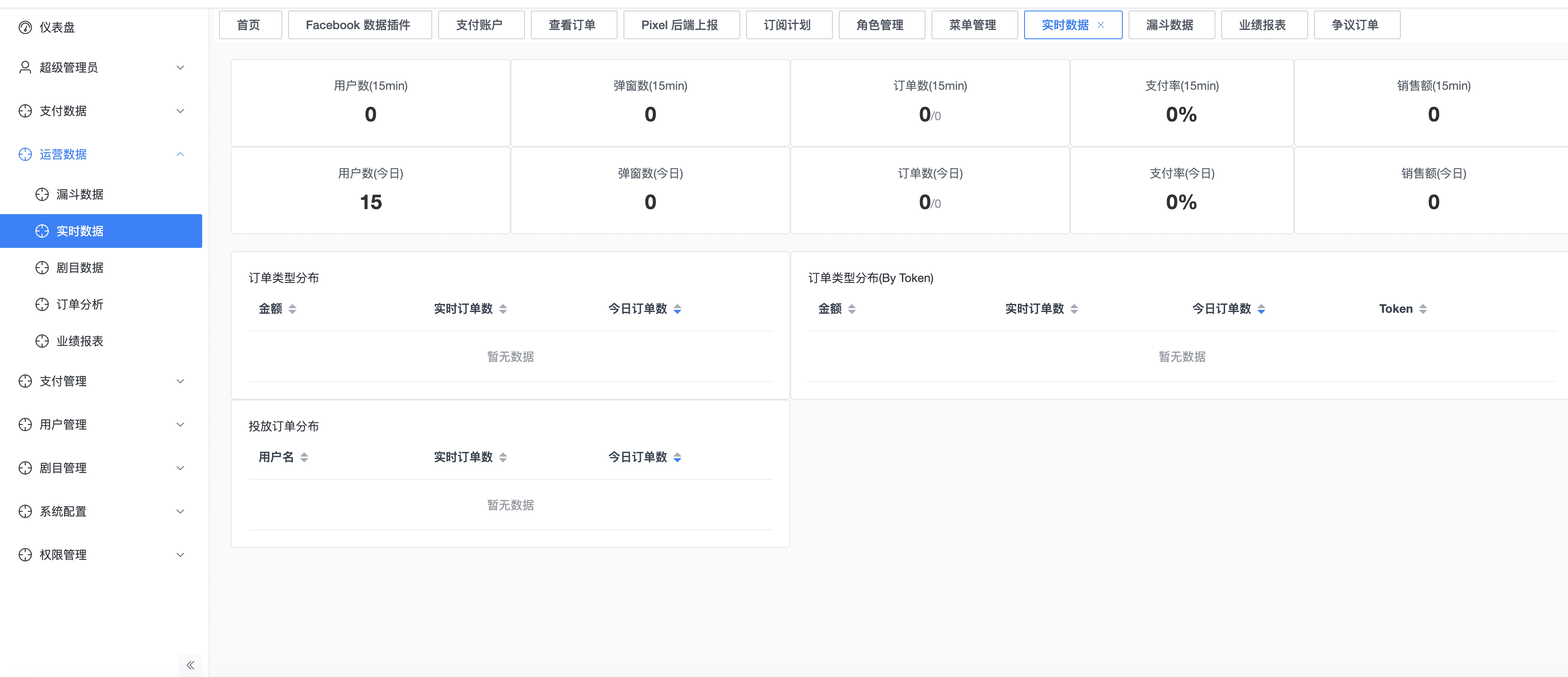The width and height of the screenshot is (1568, 677).
Task: Collapse the sidebar using the « control
Action: [x=190, y=665]
